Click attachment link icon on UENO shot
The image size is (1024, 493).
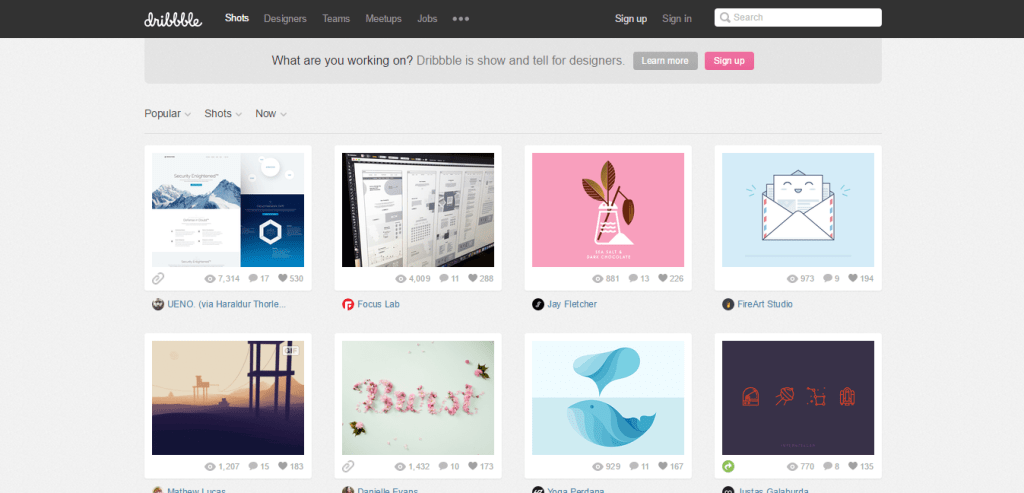pyautogui.click(x=158, y=278)
